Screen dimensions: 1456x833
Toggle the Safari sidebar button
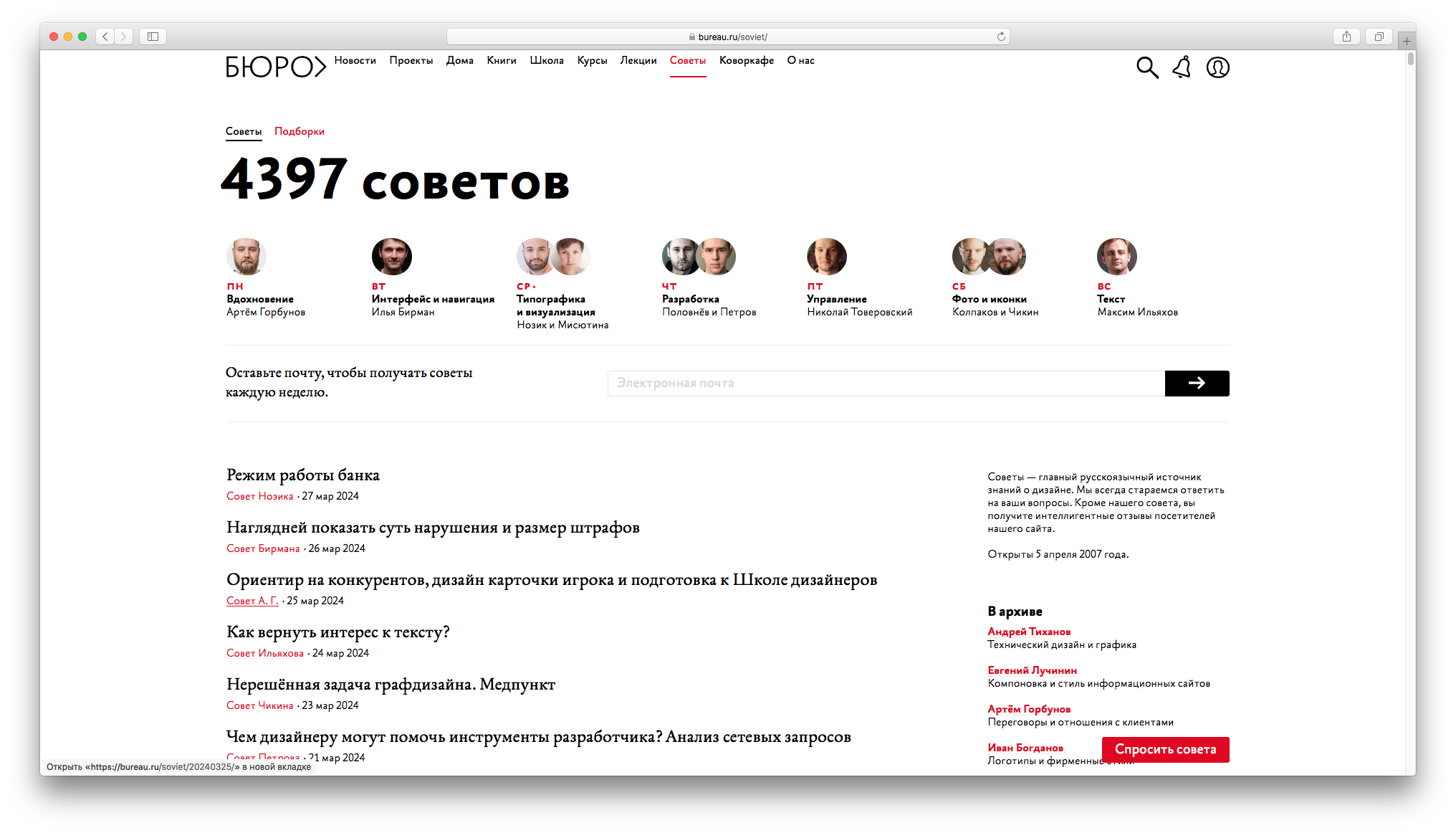[x=153, y=37]
